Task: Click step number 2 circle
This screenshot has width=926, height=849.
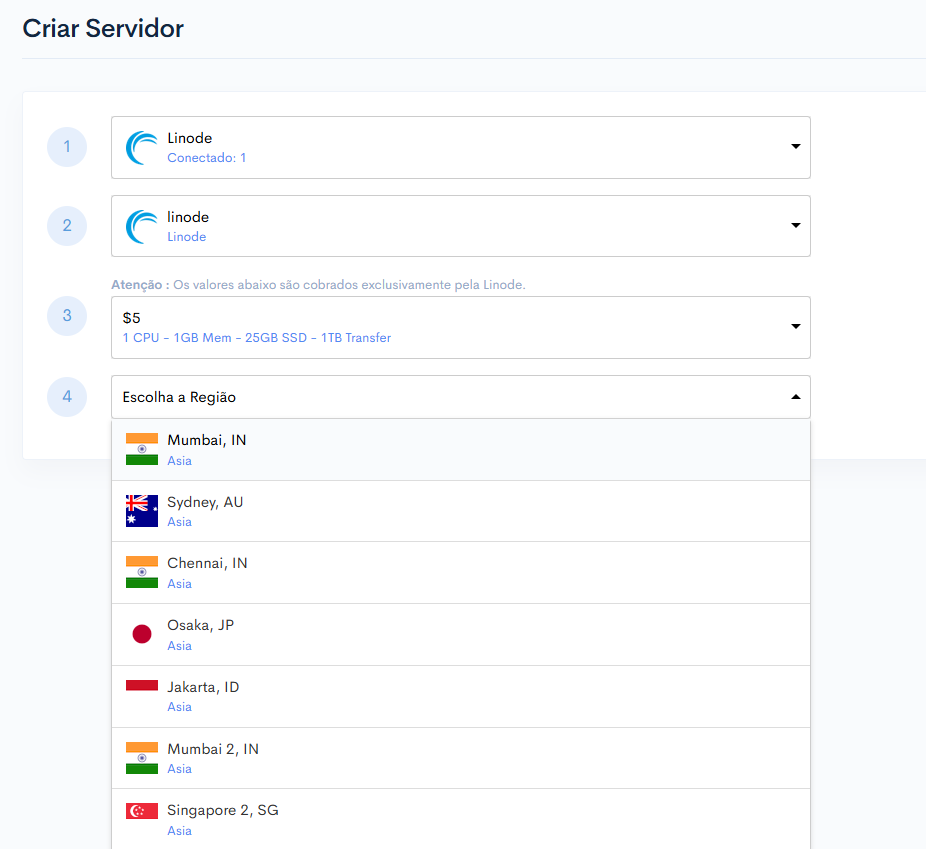Action: (x=67, y=226)
